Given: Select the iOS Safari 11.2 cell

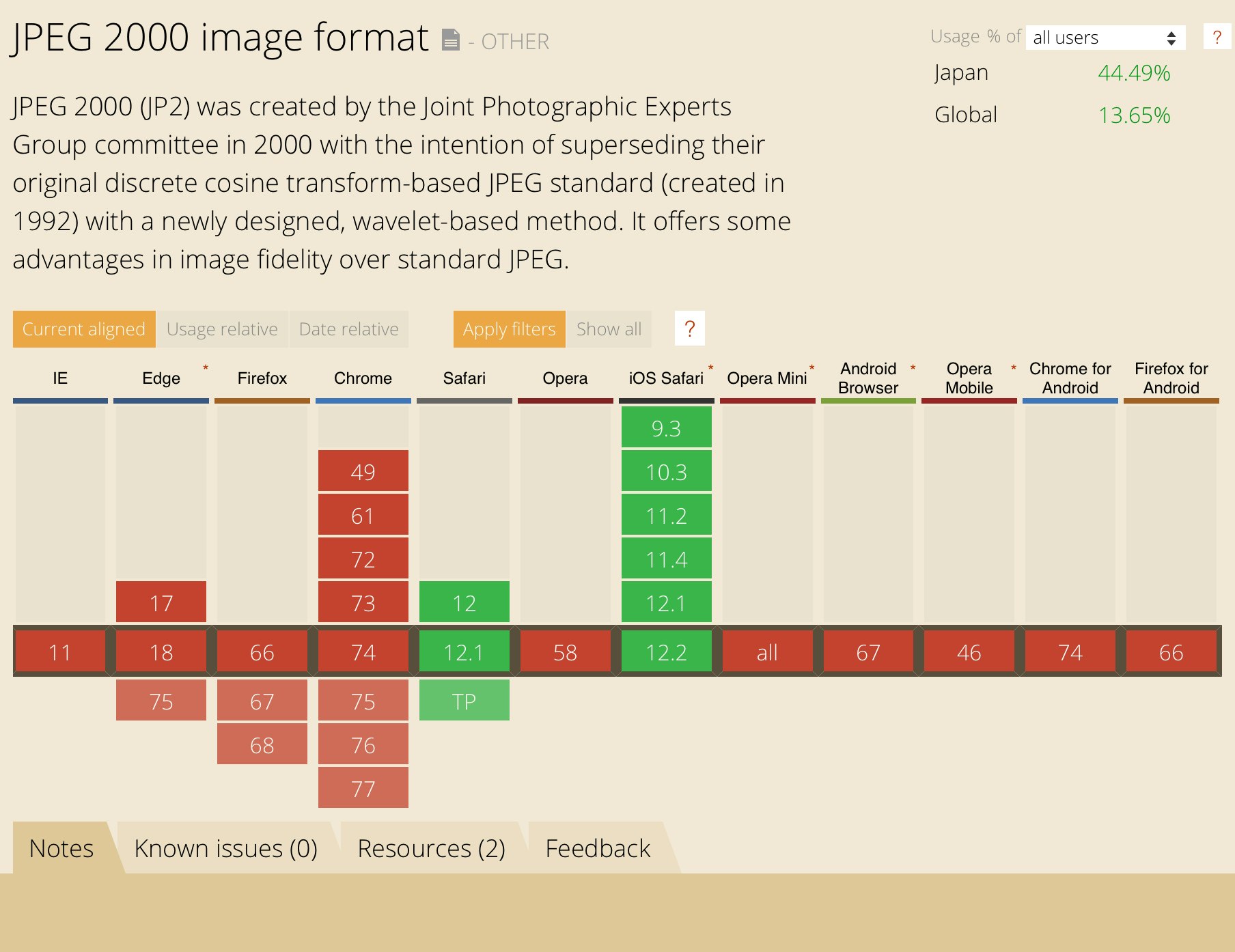Looking at the screenshot, I should pyautogui.click(x=667, y=514).
